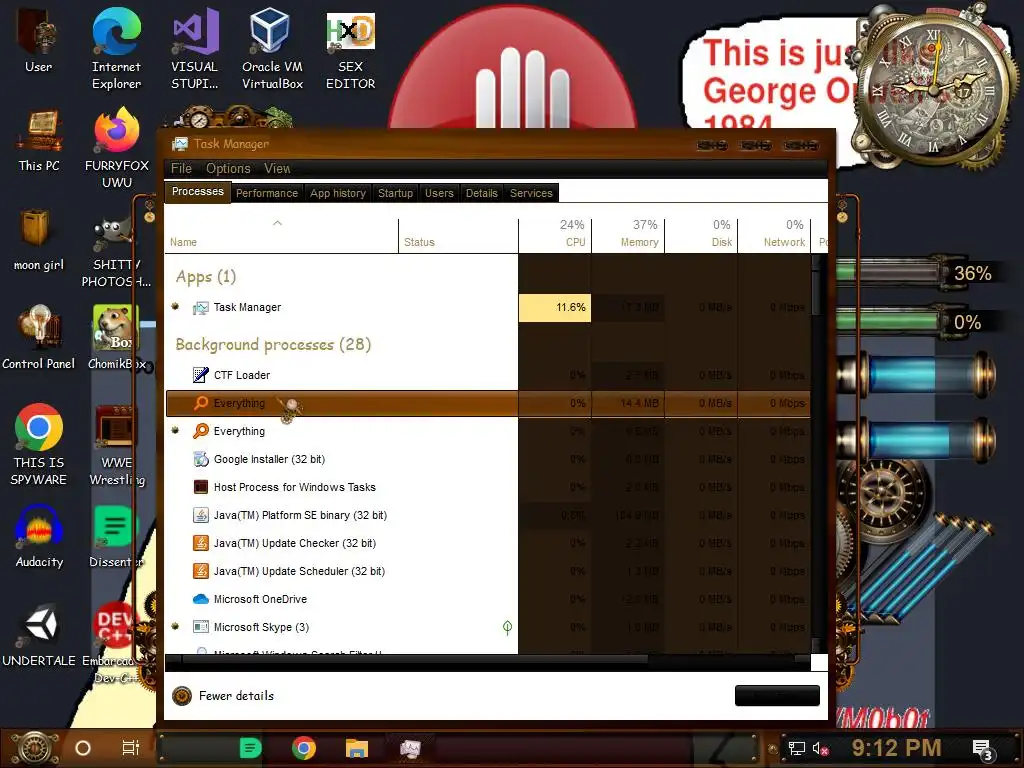The image size is (1024, 768).
Task: Sort processes by Network column
Action: tap(775, 234)
